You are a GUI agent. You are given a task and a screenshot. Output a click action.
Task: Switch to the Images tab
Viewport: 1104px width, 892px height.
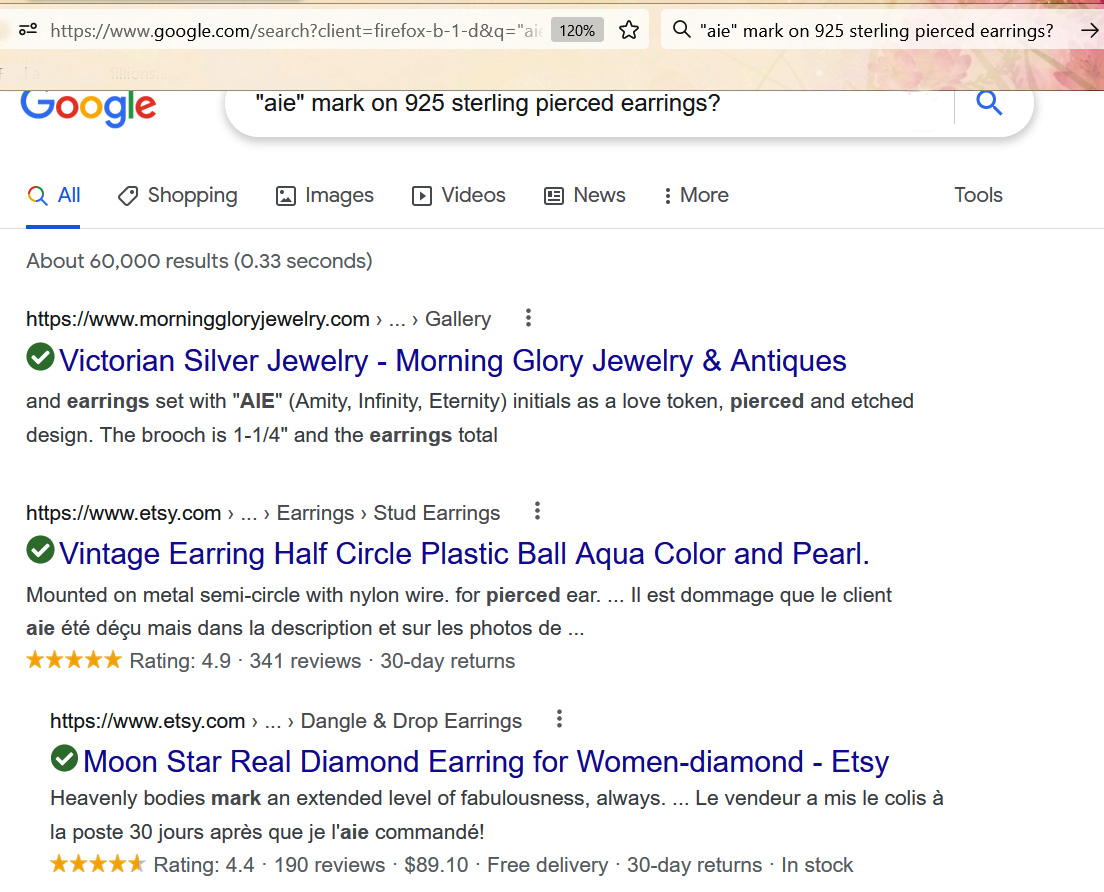point(325,195)
